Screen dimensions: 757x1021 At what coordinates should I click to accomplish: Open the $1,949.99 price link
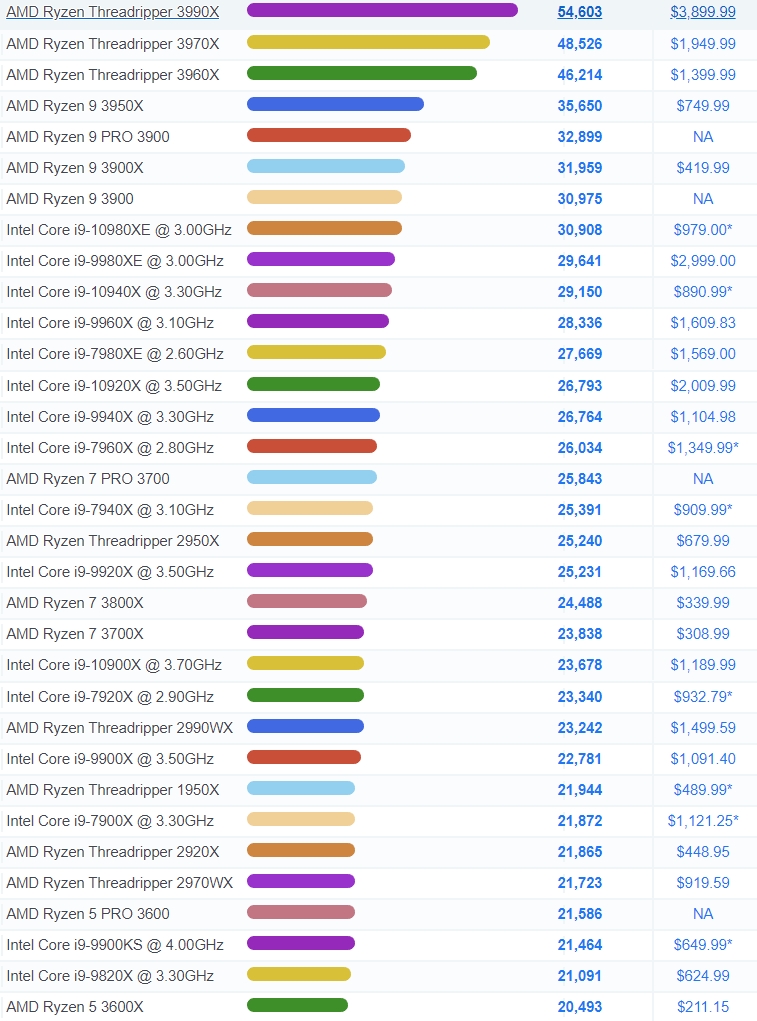coord(703,44)
